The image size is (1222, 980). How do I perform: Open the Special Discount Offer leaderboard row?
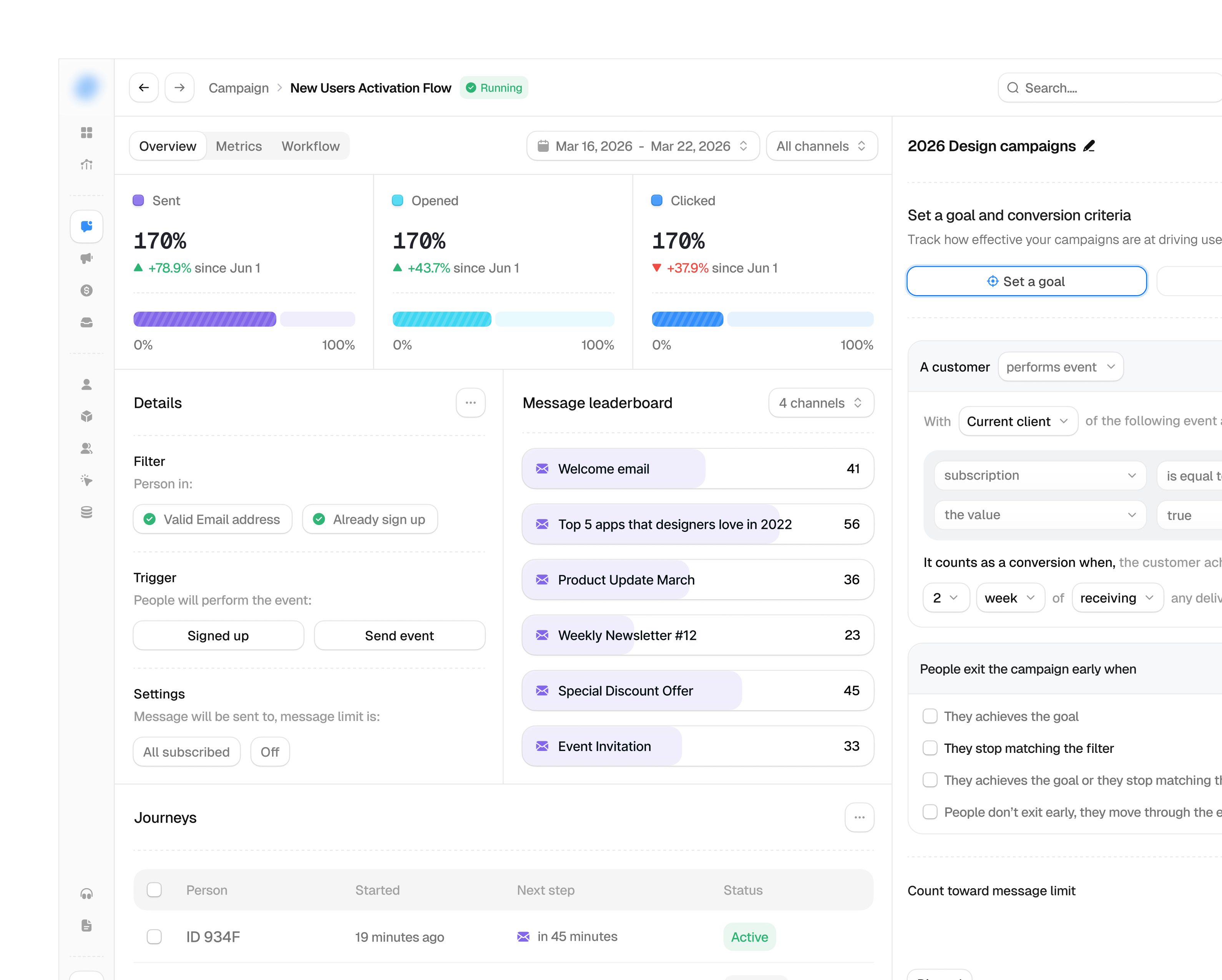pos(698,691)
